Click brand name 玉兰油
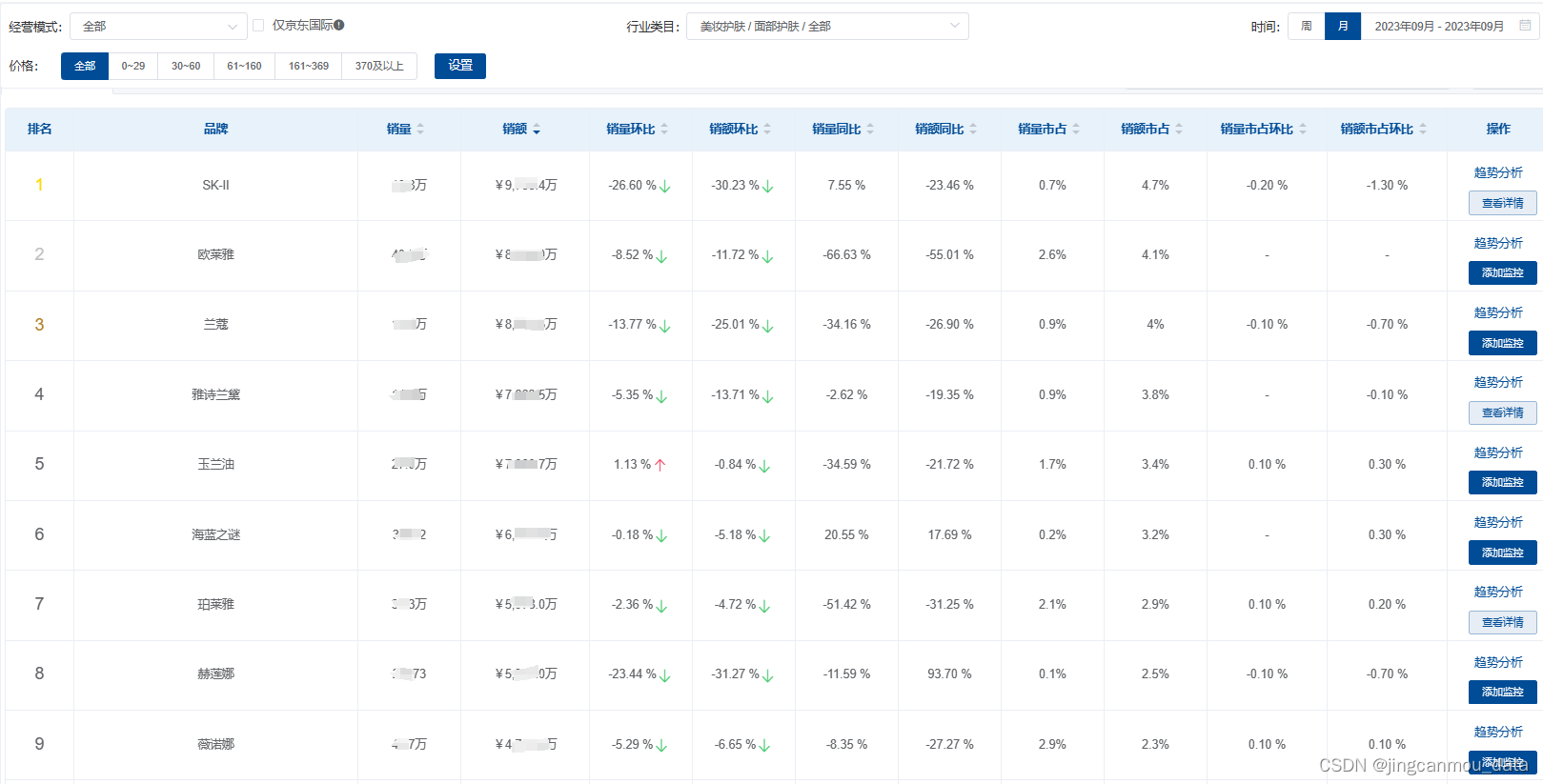1543x784 pixels. [215, 465]
